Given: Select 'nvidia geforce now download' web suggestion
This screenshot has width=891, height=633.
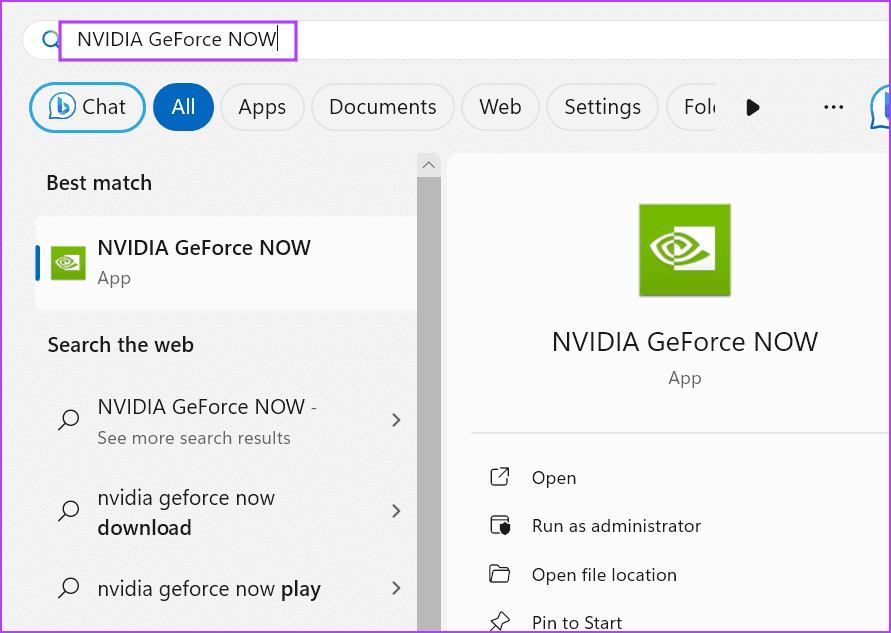Looking at the screenshot, I should point(226,512).
